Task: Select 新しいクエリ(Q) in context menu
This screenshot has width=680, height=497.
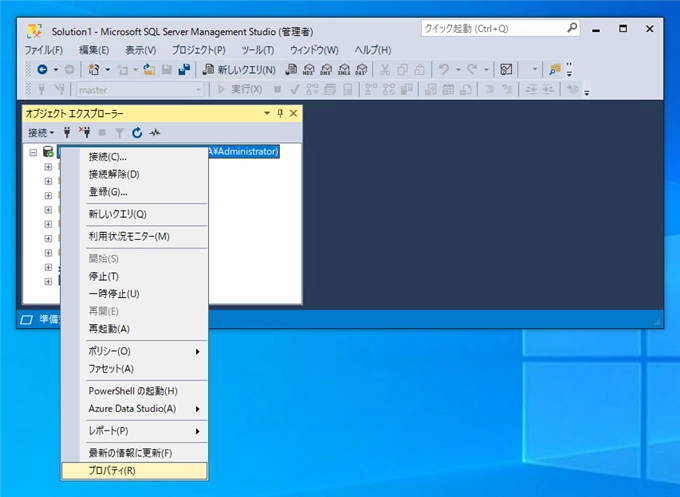Action: point(134,214)
